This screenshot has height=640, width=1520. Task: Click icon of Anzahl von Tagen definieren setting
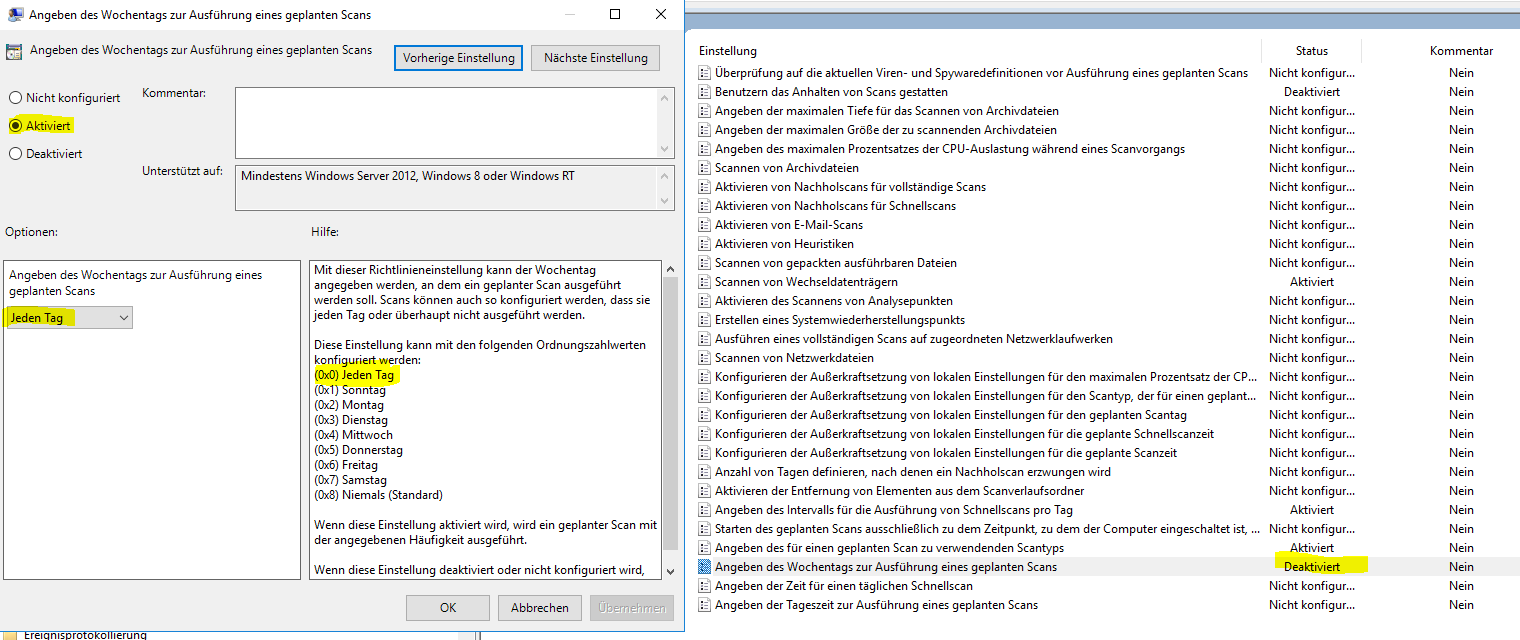point(704,472)
